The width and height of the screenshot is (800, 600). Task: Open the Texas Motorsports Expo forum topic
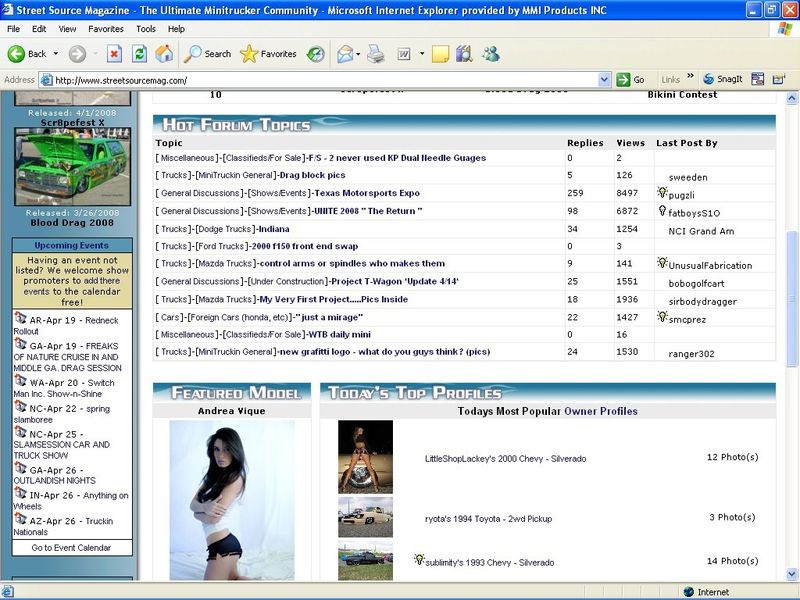click(367, 193)
